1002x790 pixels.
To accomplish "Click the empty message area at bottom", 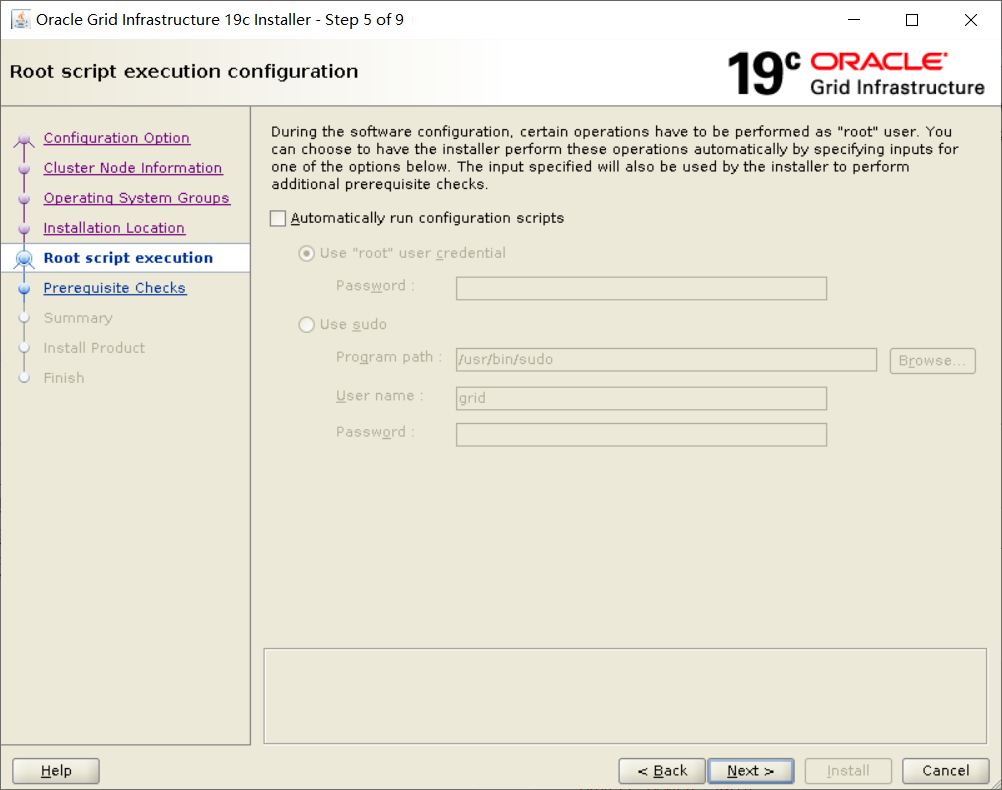I will (625, 696).
